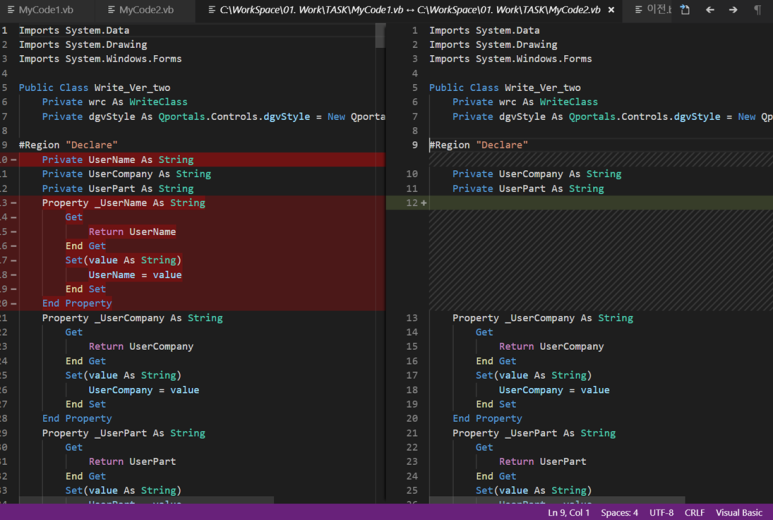Click 'Private wrc As WriteClass' in the left pane
The width and height of the screenshot is (773, 520).
tap(114, 102)
